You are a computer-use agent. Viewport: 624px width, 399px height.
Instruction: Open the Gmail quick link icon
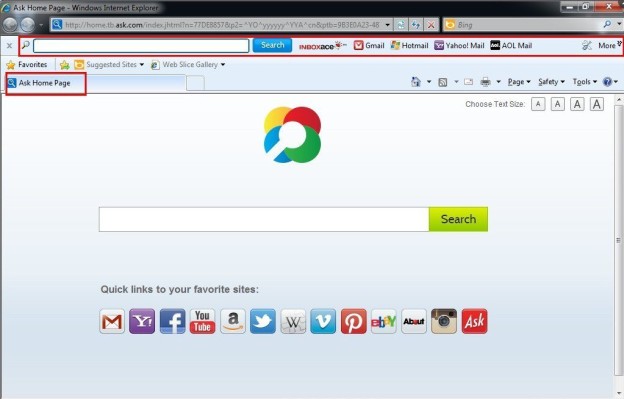click(112, 321)
